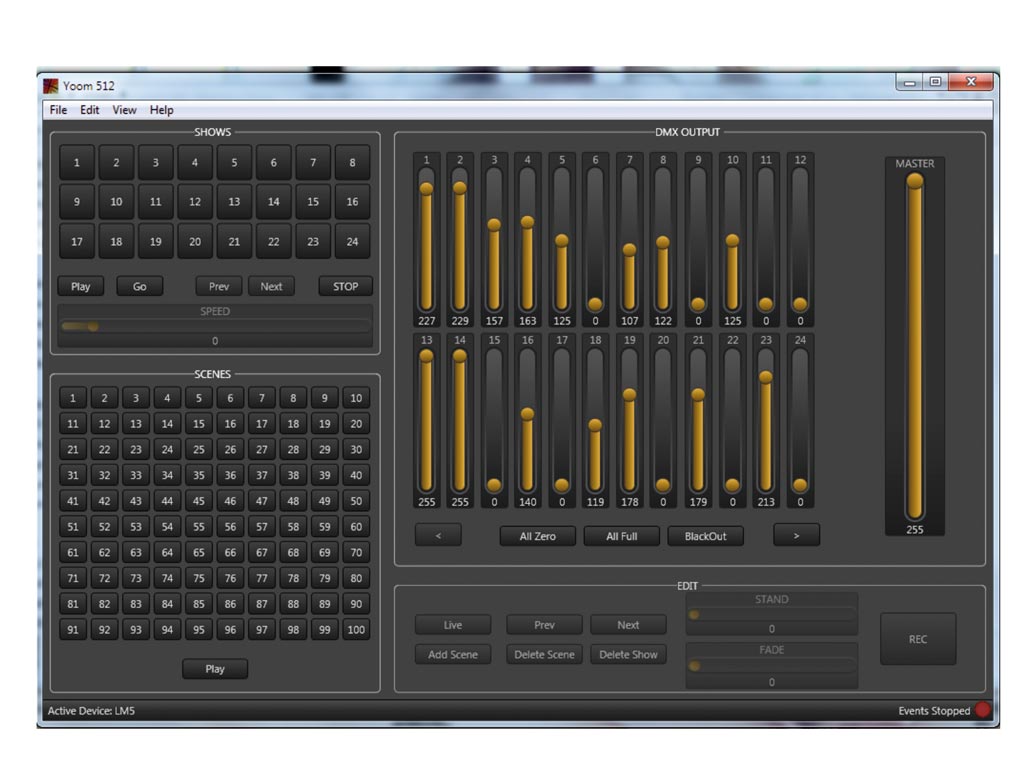Image resolution: width=1024 pixels, height=768 pixels.
Task: Open the File menu
Action: click(58, 110)
